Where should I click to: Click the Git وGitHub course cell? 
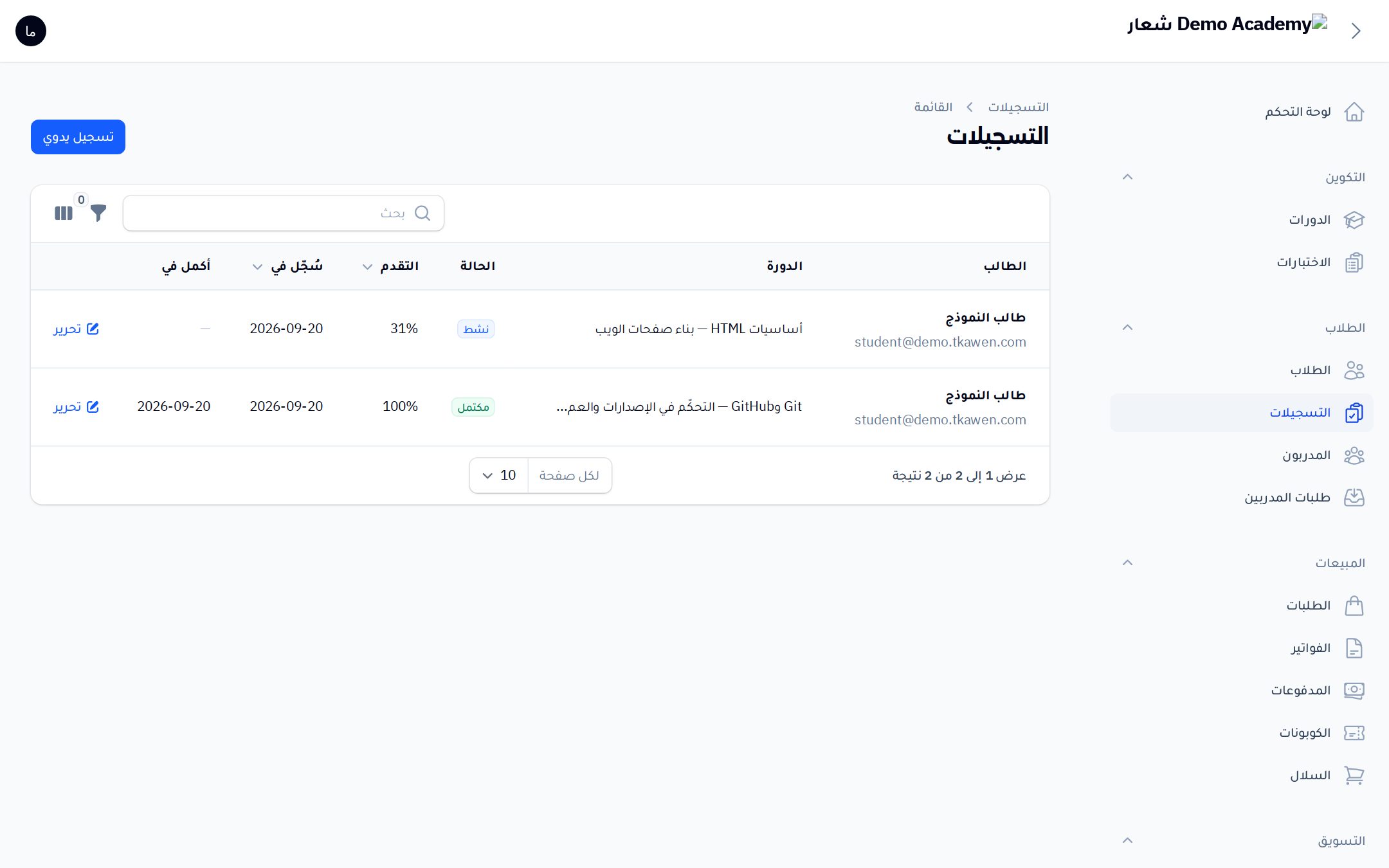click(x=679, y=406)
